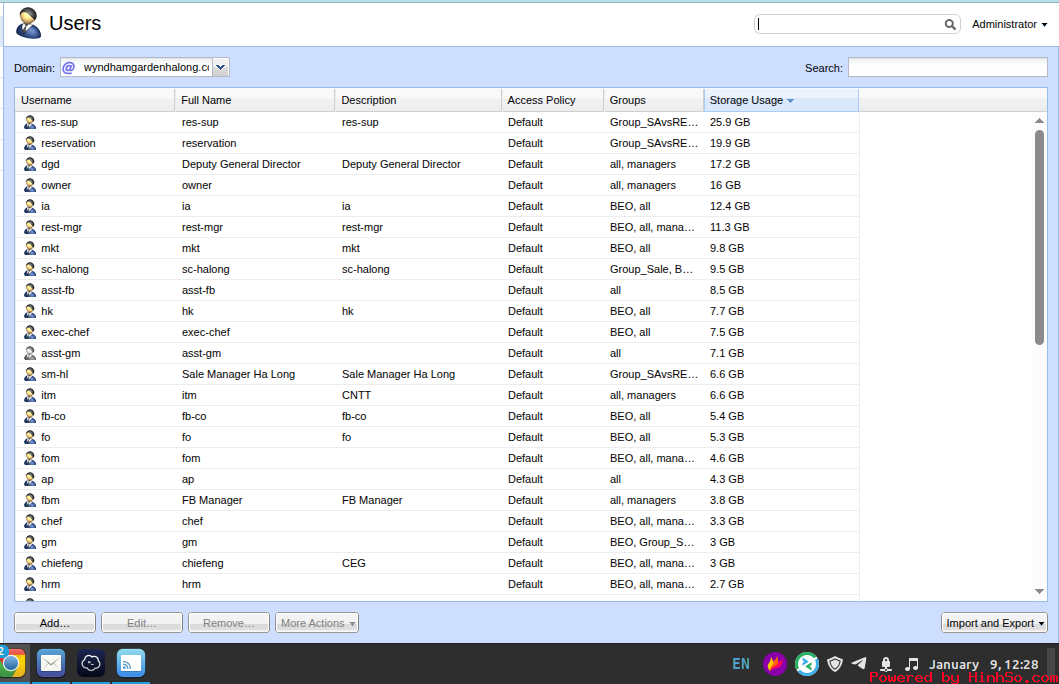This screenshot has width=1059, height=684.
Task: Click the magnifier icon in top search box
Action: [x=950, y=24]
